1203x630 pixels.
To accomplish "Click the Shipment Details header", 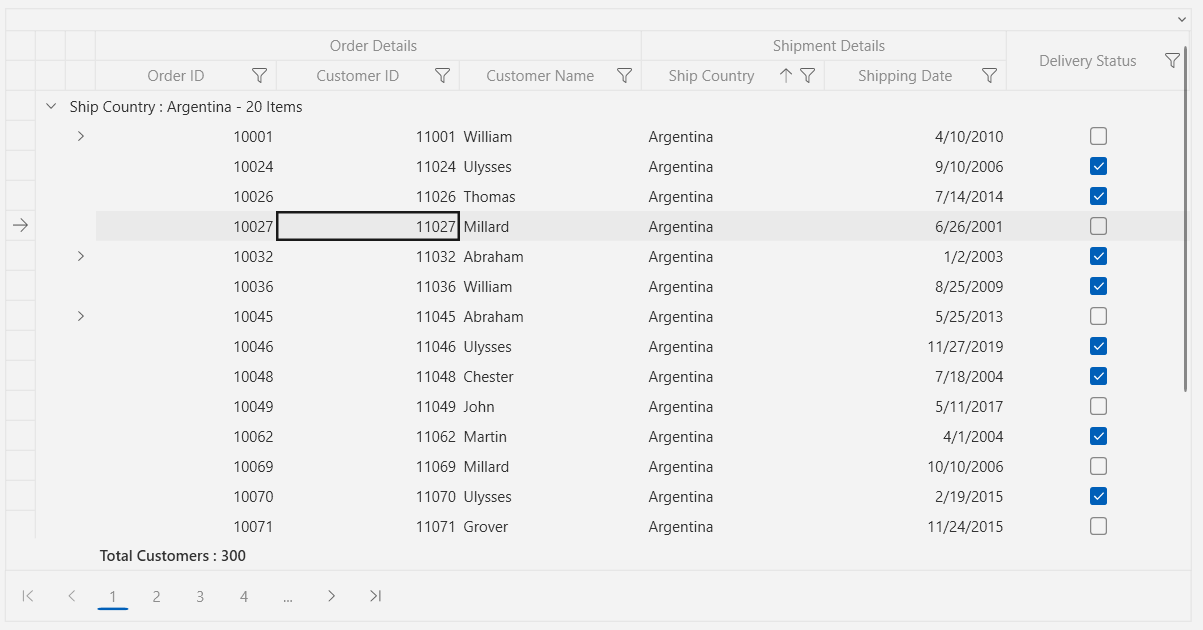I will 828,45.
